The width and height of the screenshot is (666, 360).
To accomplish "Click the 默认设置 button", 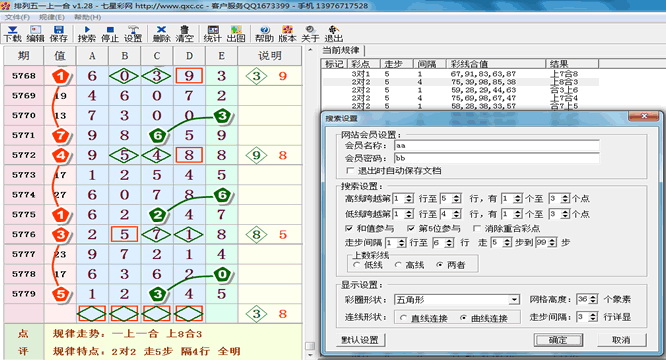I will 360,340.
